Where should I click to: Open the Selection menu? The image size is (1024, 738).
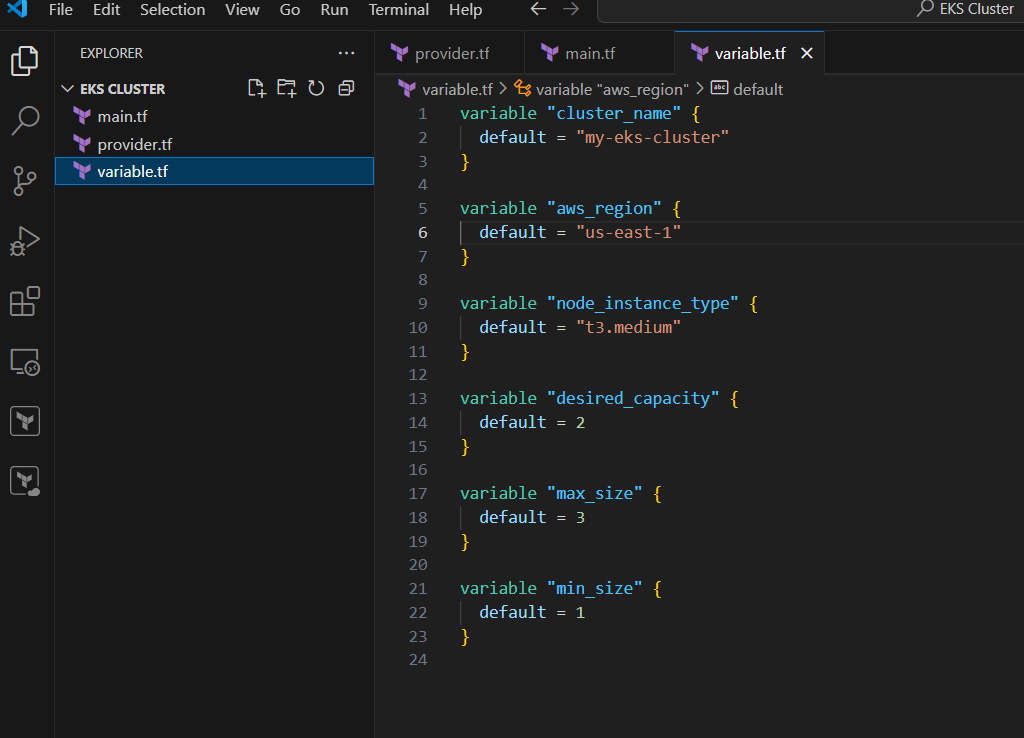[172, 10]
